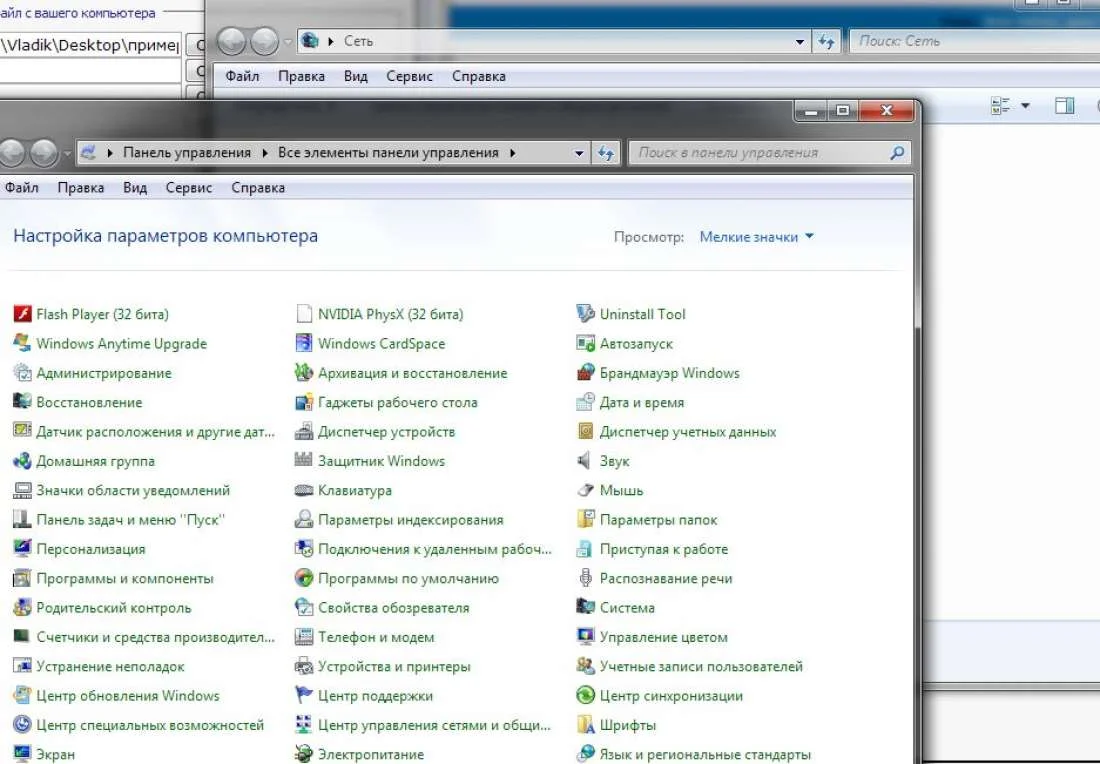The height and width of the screenshot is (764, 1100).
Task: Open the Учетные записи пользователей link
Action: (701, 666)
